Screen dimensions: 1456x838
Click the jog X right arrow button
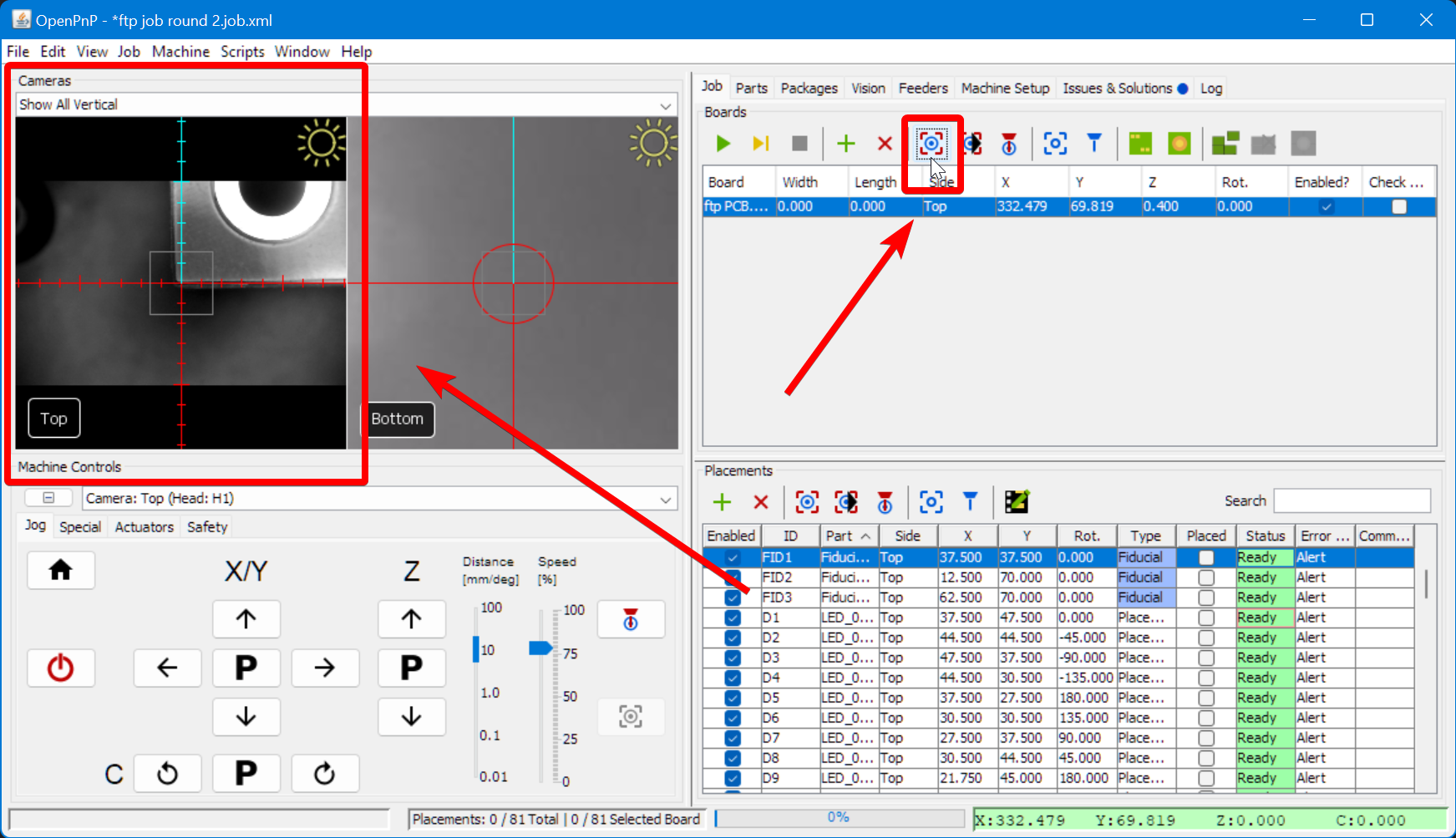tap(325, 668)
